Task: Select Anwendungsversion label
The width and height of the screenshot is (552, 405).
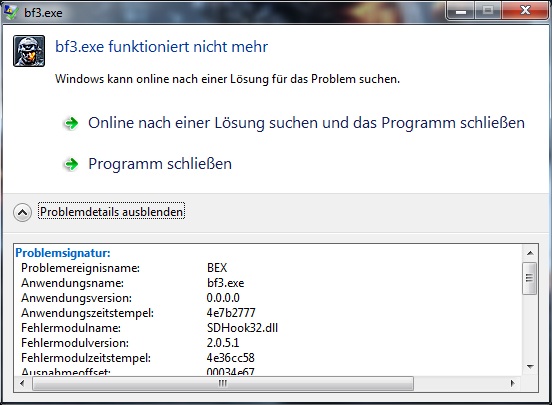Action: pos(76,298)
